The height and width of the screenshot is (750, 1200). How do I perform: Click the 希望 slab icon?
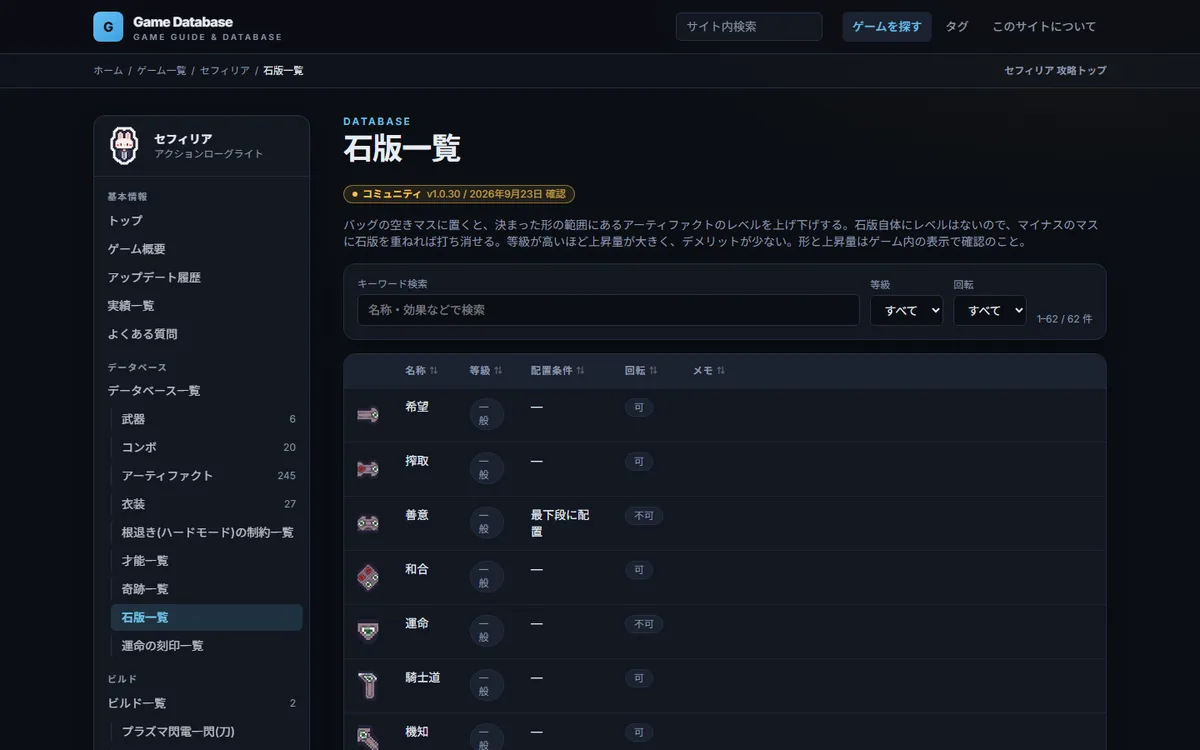click(x=368, y=415)
